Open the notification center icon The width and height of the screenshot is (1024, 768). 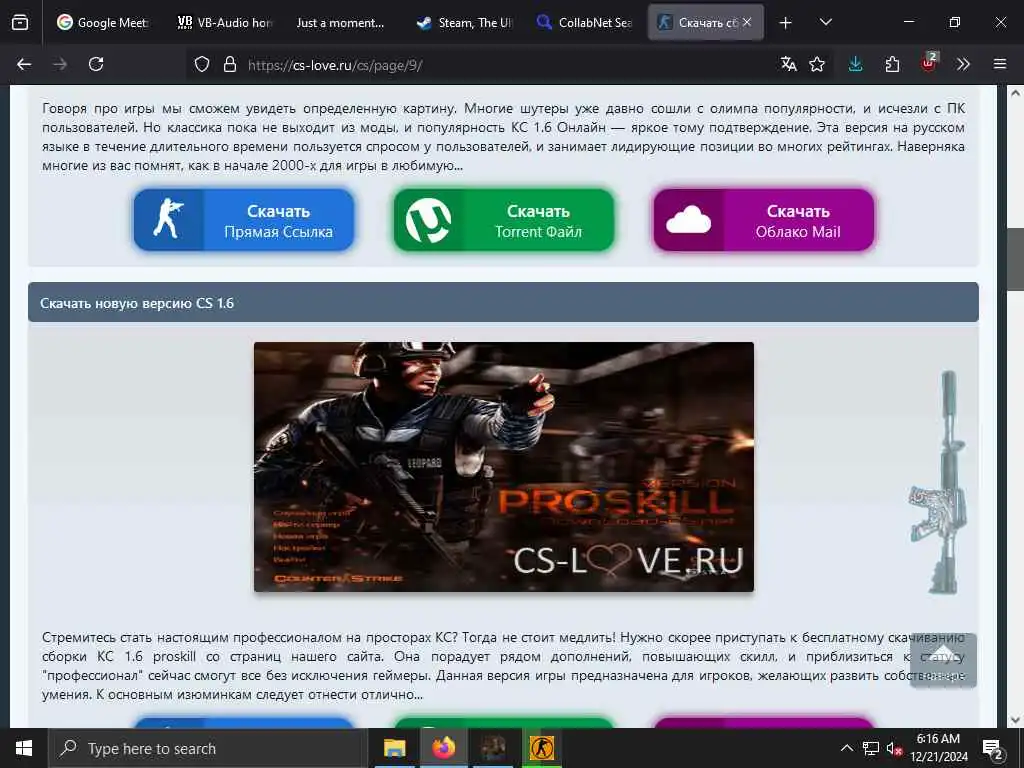pyautogui.click(x=993, y=749)
